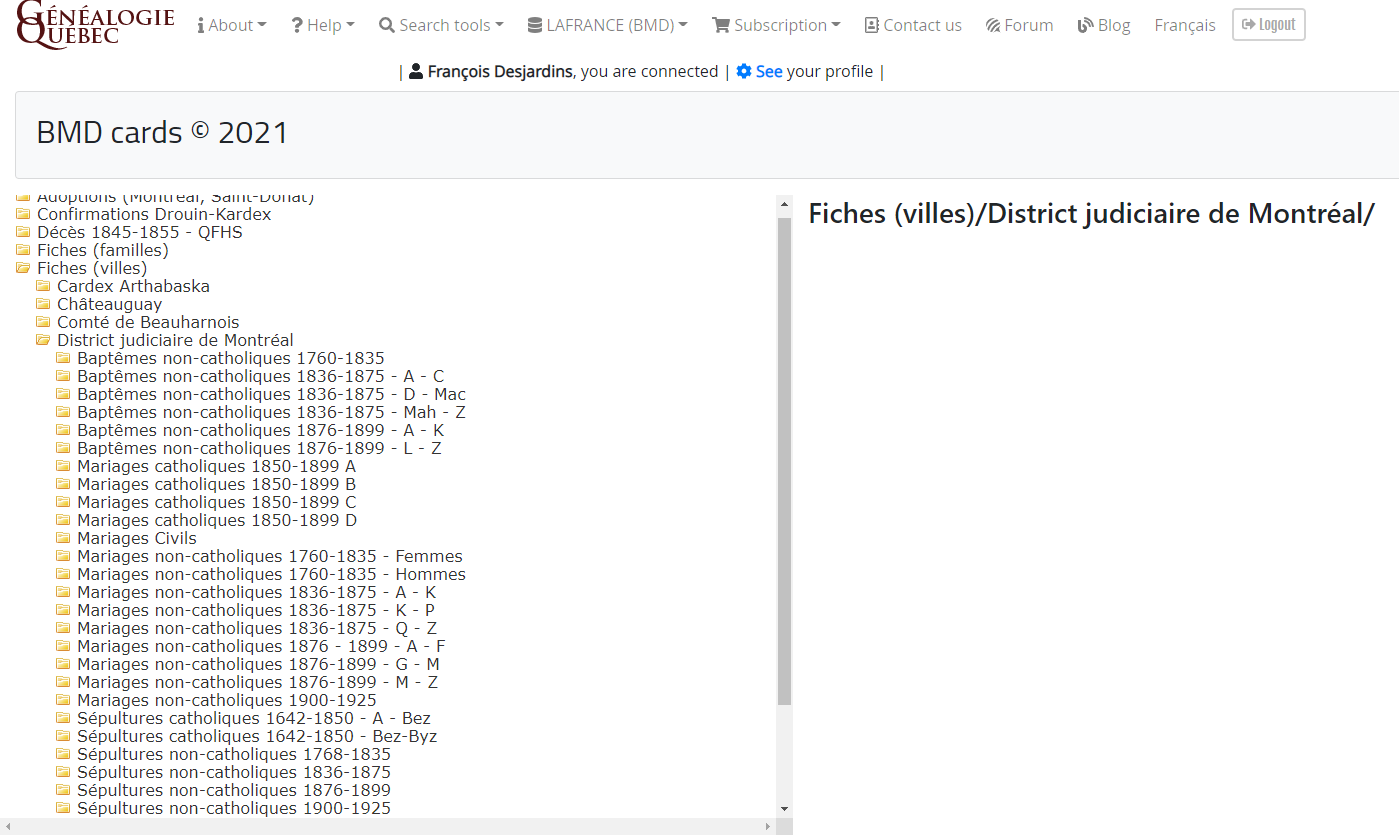Open the LAFRANCE (BMD) dropdown
Viewport: 1399px width, 840px height.
(x=608, y=25)
